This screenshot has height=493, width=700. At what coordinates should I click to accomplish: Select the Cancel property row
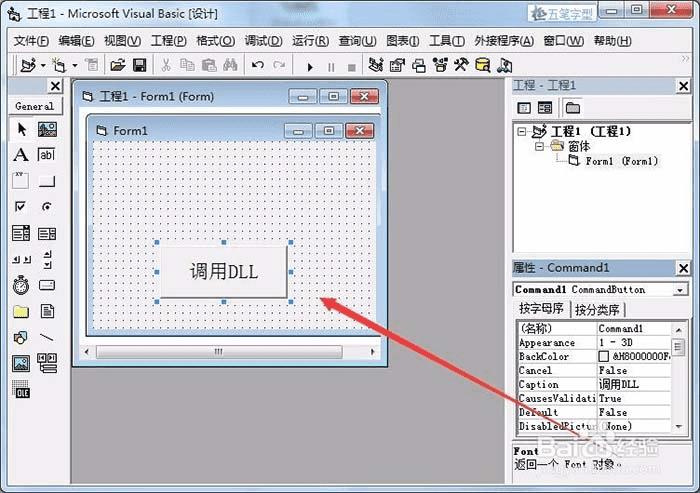coord(595,371)
